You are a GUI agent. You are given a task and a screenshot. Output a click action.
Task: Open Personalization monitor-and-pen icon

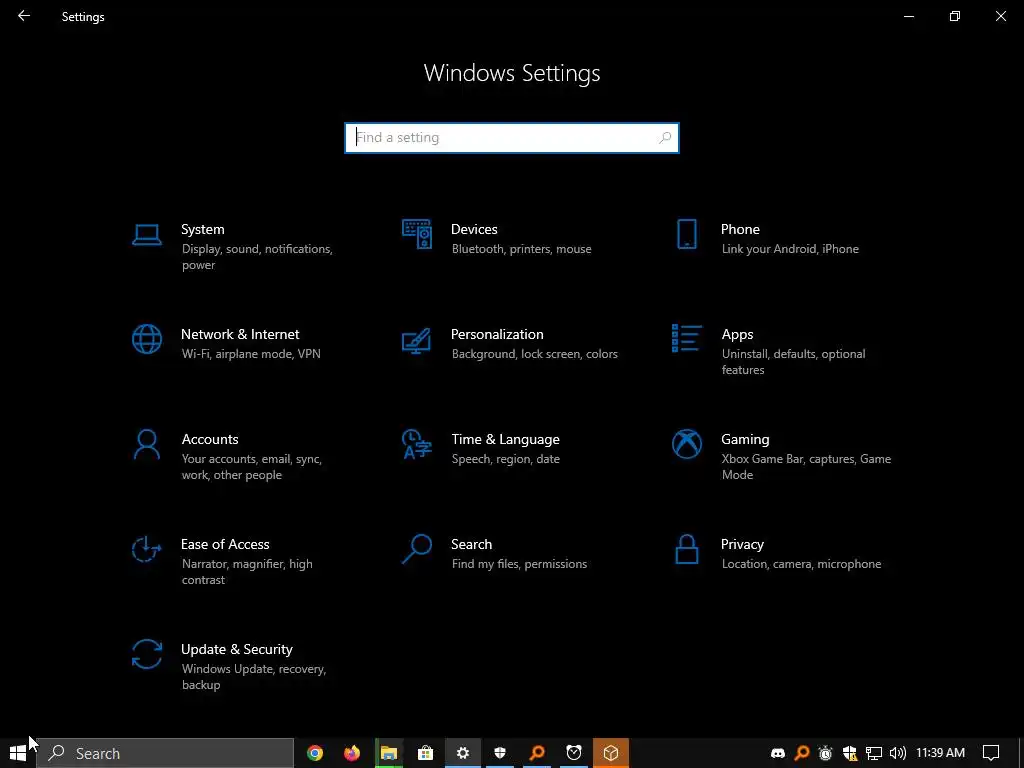pyautogui.click(x=417, y=340)
